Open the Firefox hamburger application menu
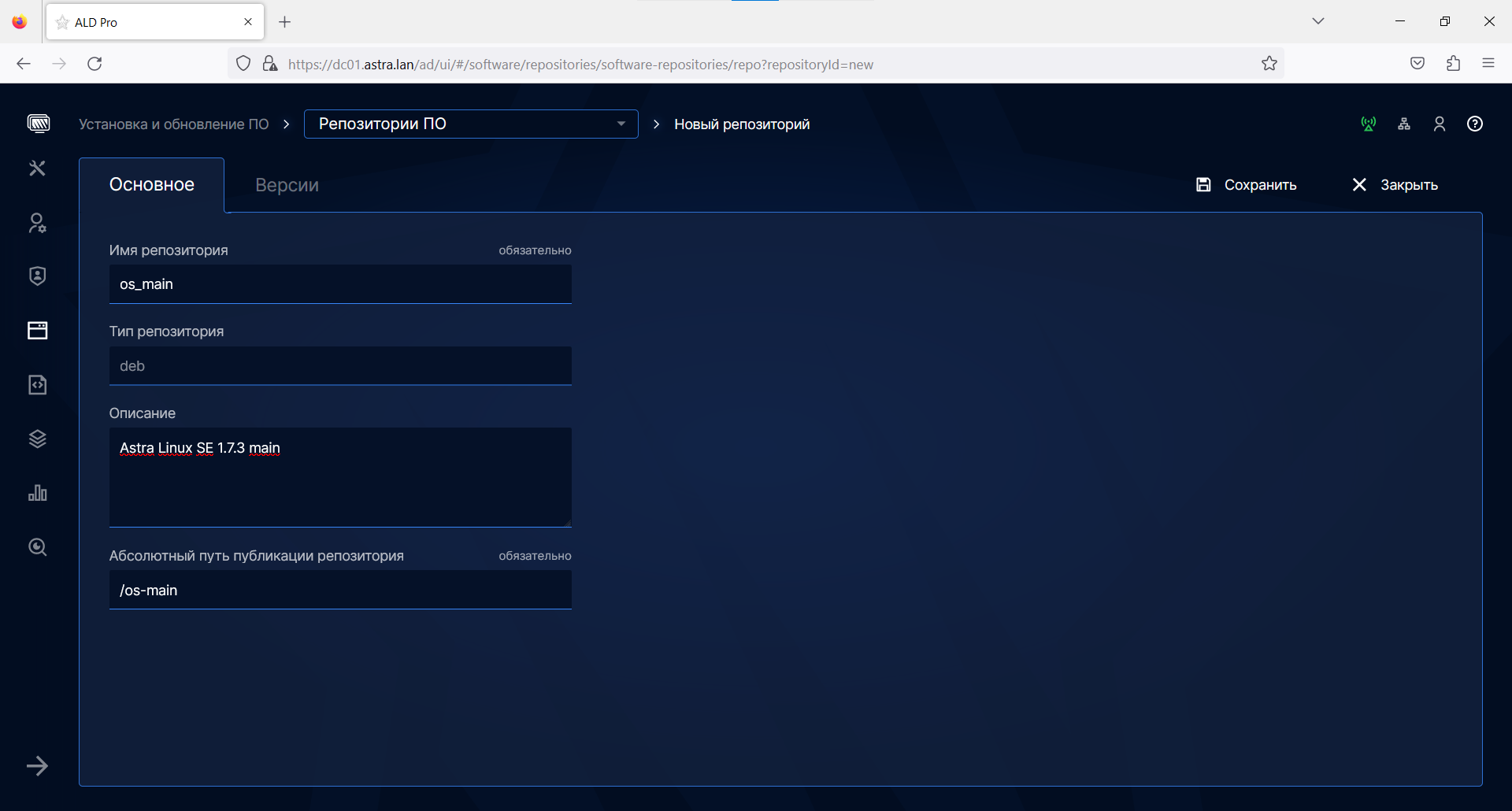 (1488, 64)
